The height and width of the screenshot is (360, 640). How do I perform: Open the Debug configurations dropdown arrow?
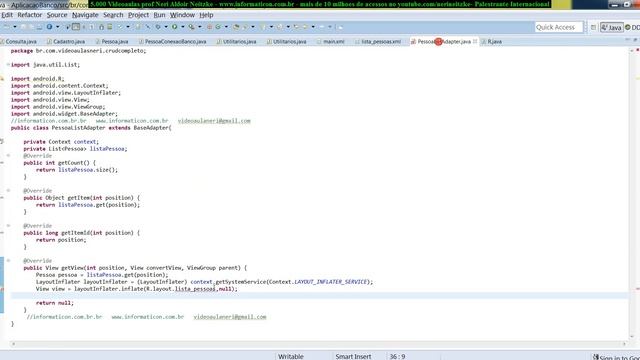(x=166, y=27)
